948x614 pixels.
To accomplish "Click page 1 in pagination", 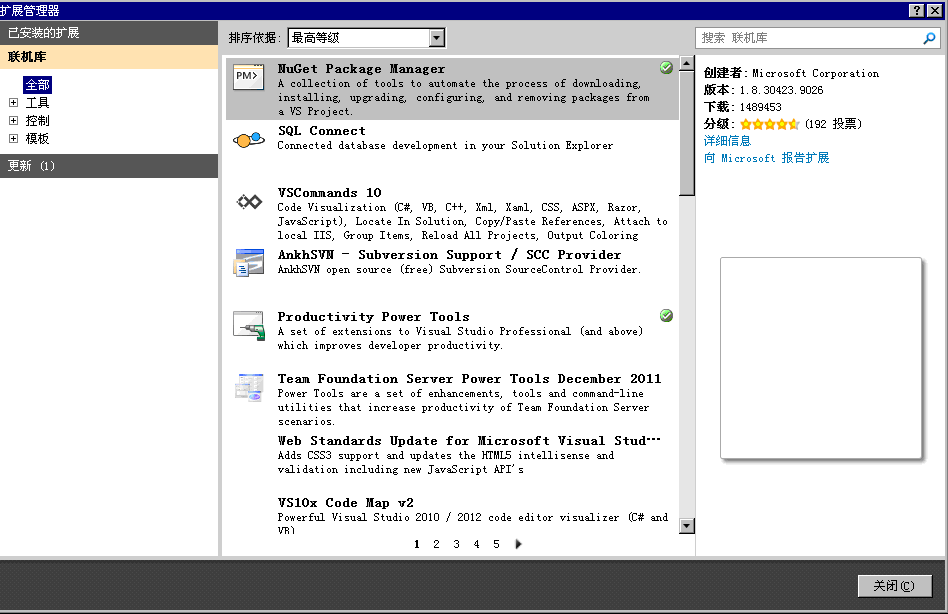I will click(417, 544).
